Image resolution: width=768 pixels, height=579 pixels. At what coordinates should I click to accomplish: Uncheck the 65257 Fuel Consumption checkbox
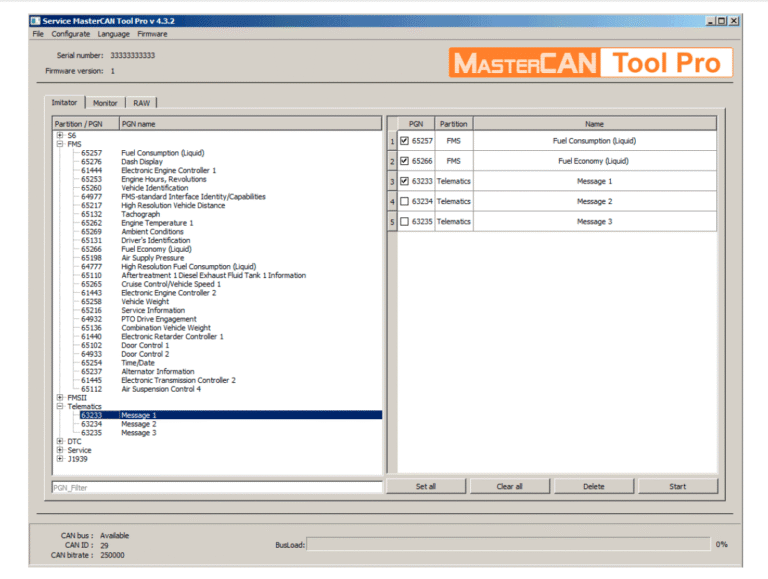[404, 141]
